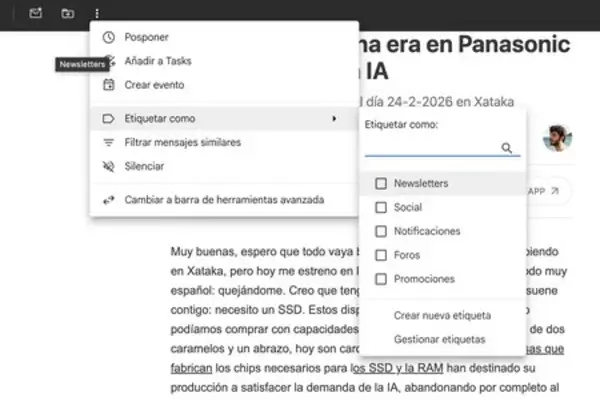
Task: Click the three-dot more options icon
Action: [97, 14]
